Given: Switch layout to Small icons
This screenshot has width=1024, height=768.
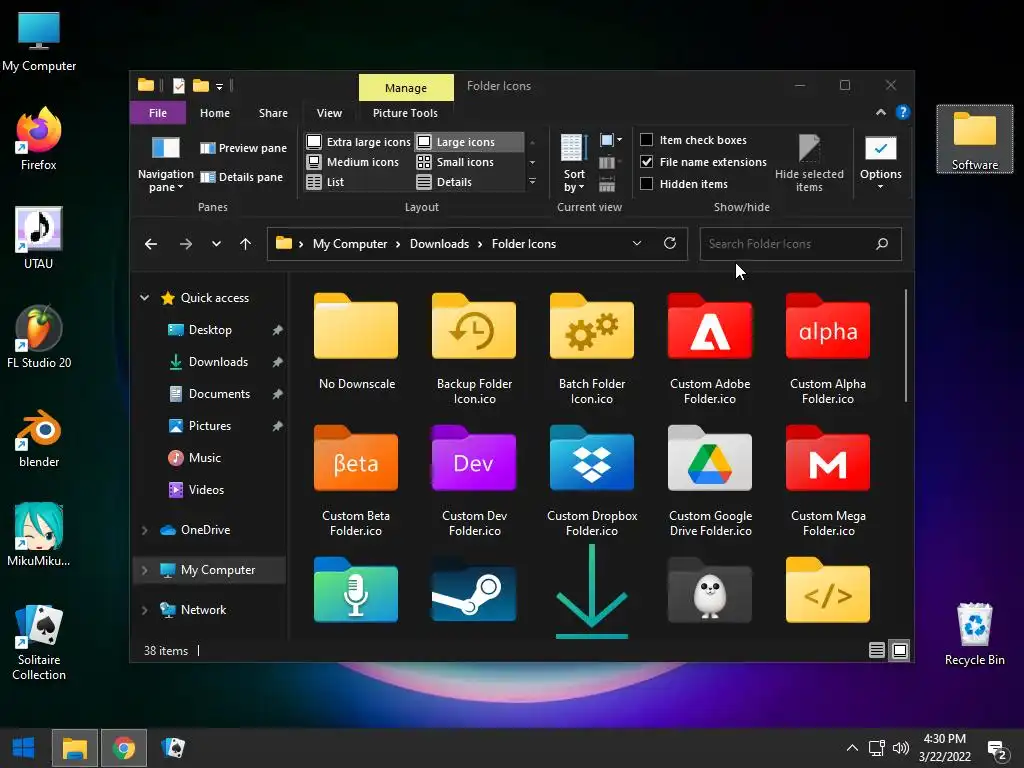Looking at the screenshot, I should coord(455,162).
